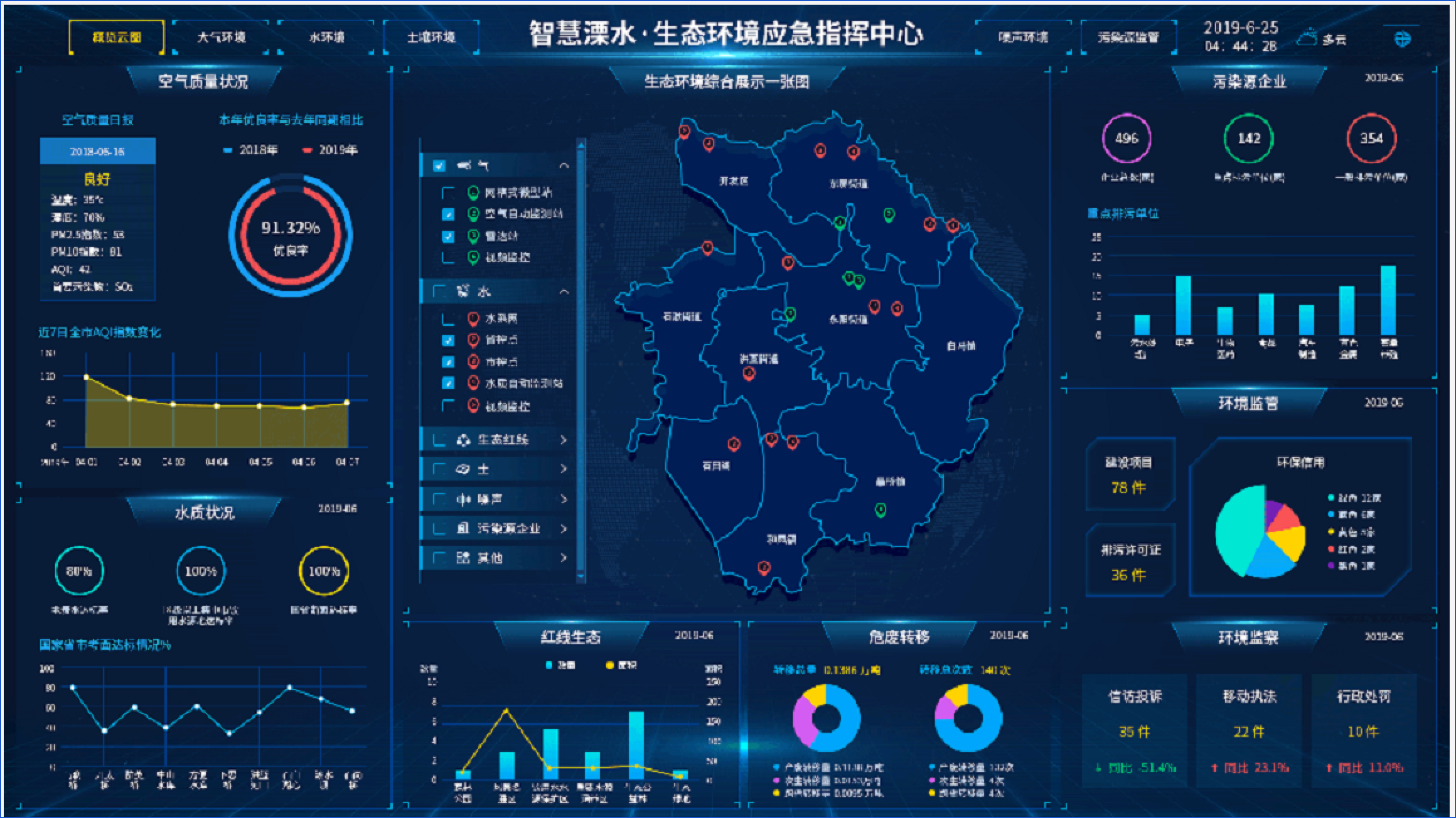Collapse the 气 layer group chevron

point(563,166)
